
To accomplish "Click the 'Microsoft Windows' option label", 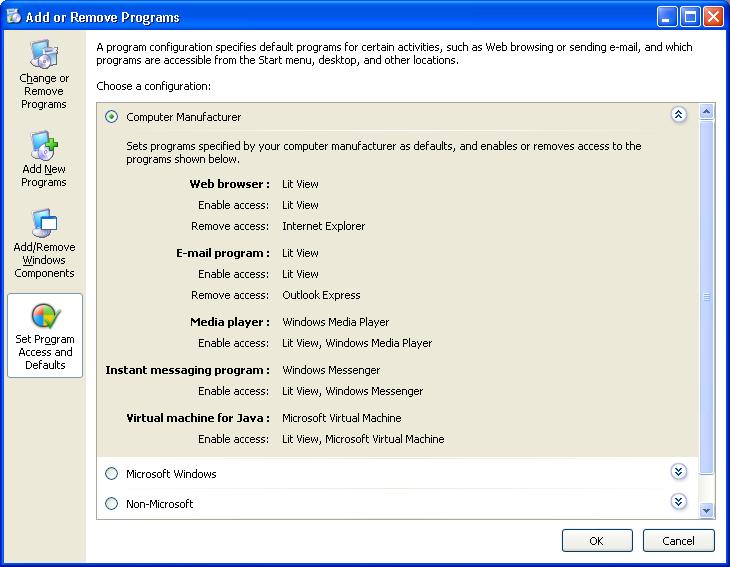I will pos(171,474).
